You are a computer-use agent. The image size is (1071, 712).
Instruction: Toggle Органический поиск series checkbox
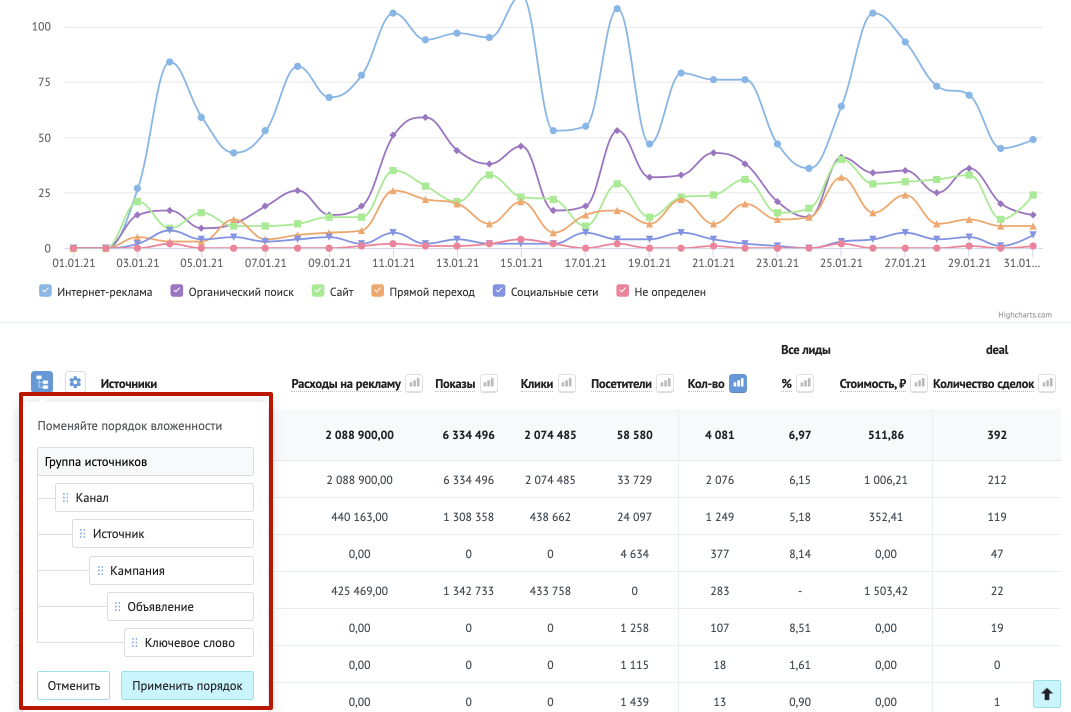click(x=176, y=291)
